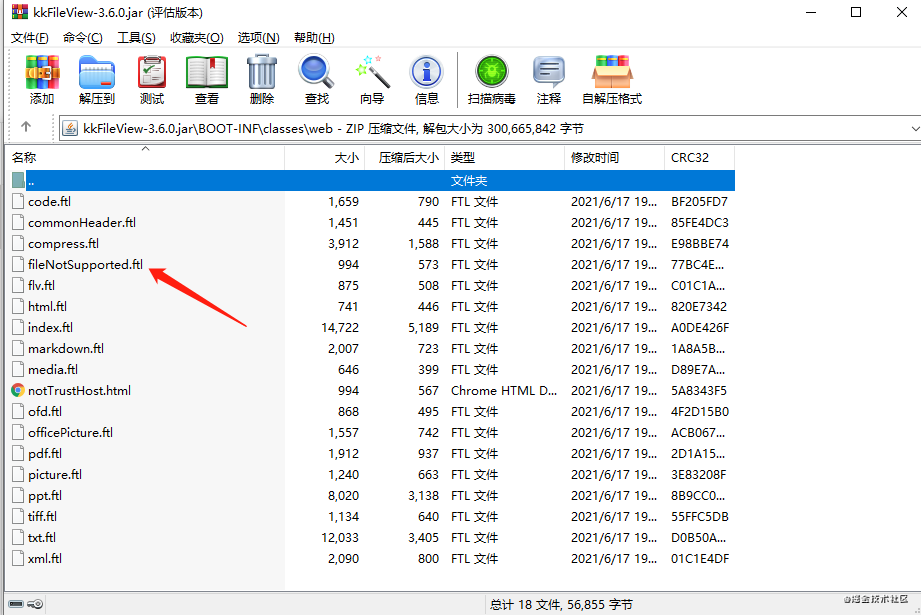Open the Options (选项) menu

[258, 38]
